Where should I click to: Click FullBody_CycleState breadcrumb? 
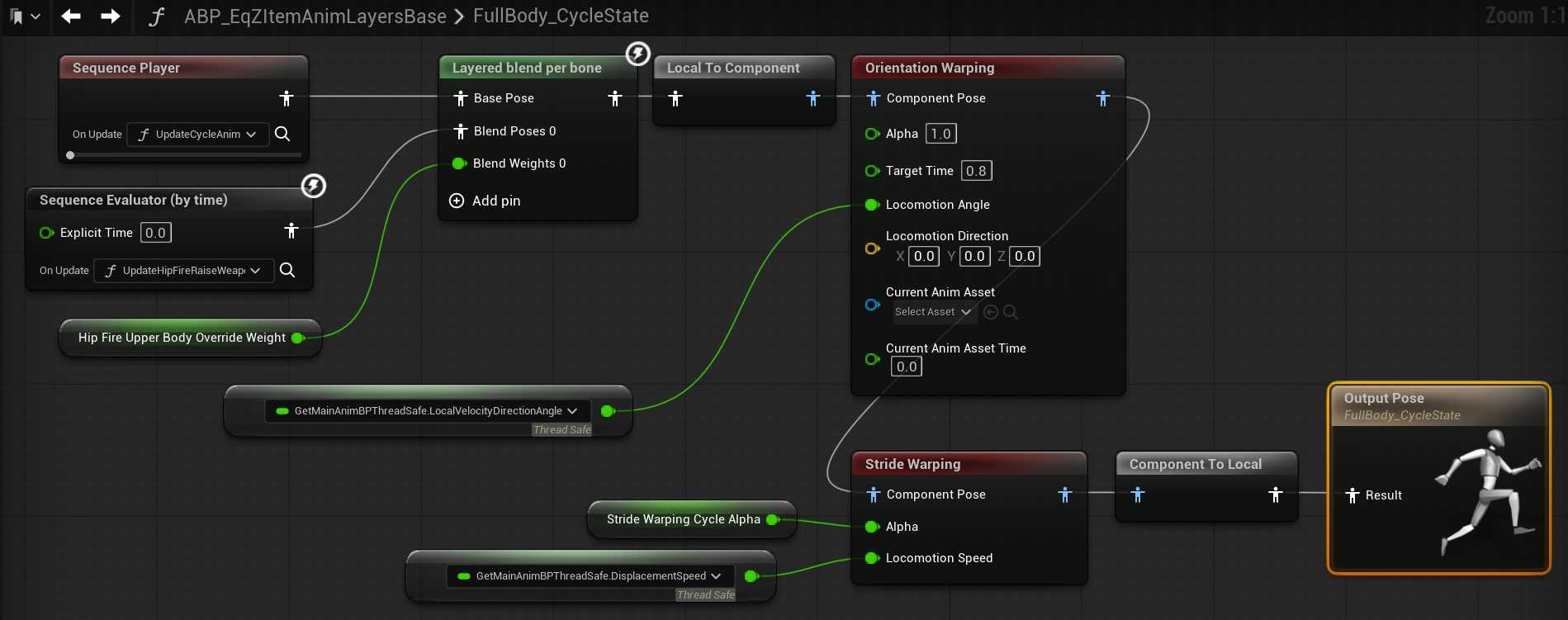[x=561, y=17]
